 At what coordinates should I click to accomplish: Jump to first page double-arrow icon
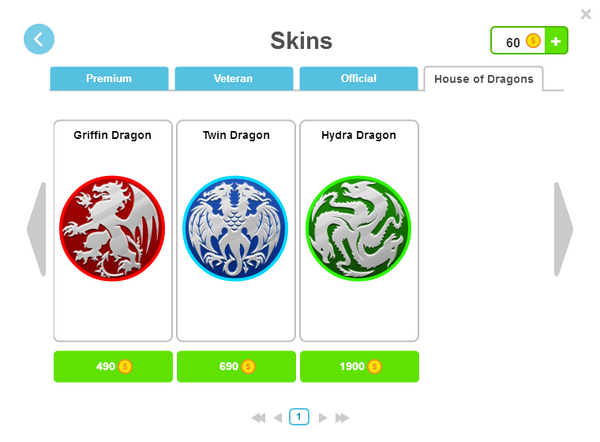259,418
